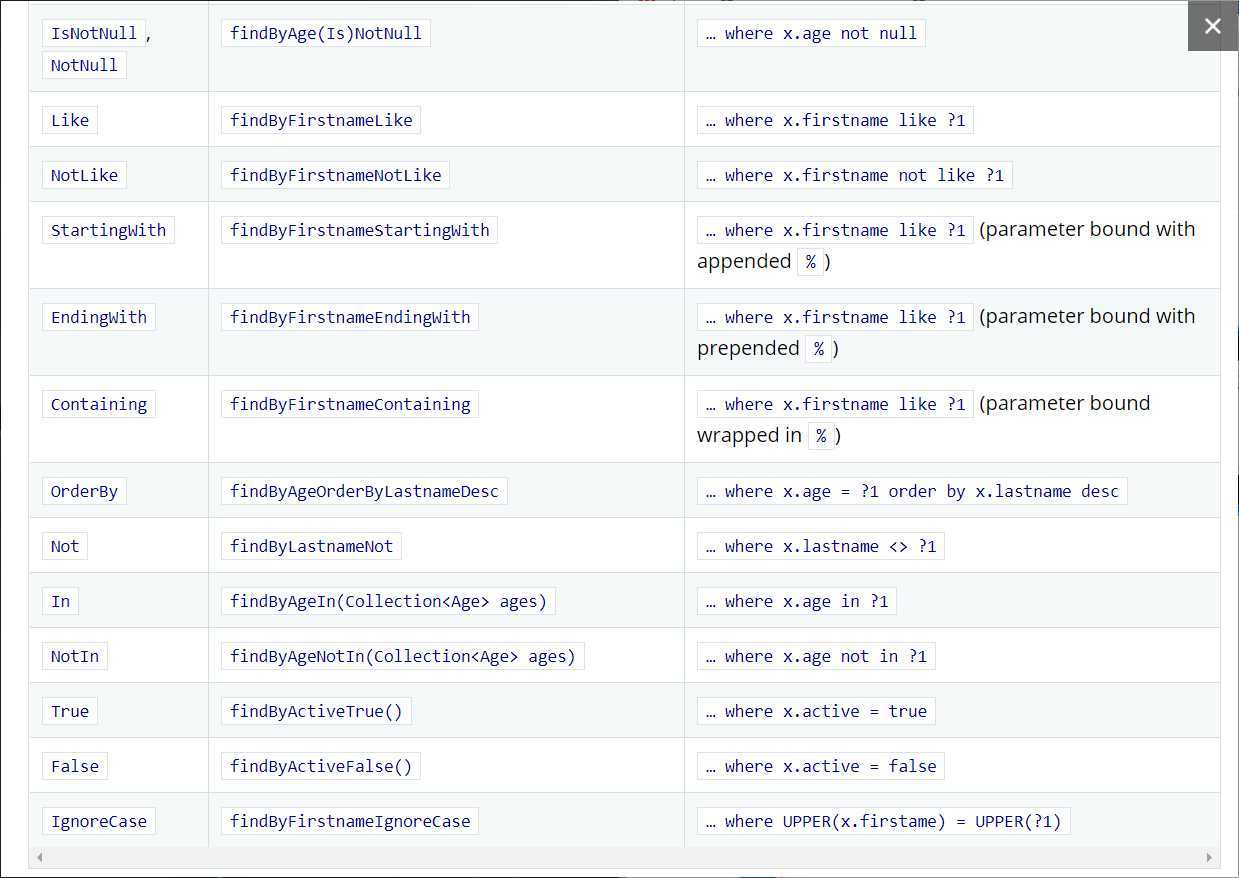Click the UPPER(x.firstame) = UPPER(?1) snippet
Screen dimensions: 1239x878
pos(883,821)
